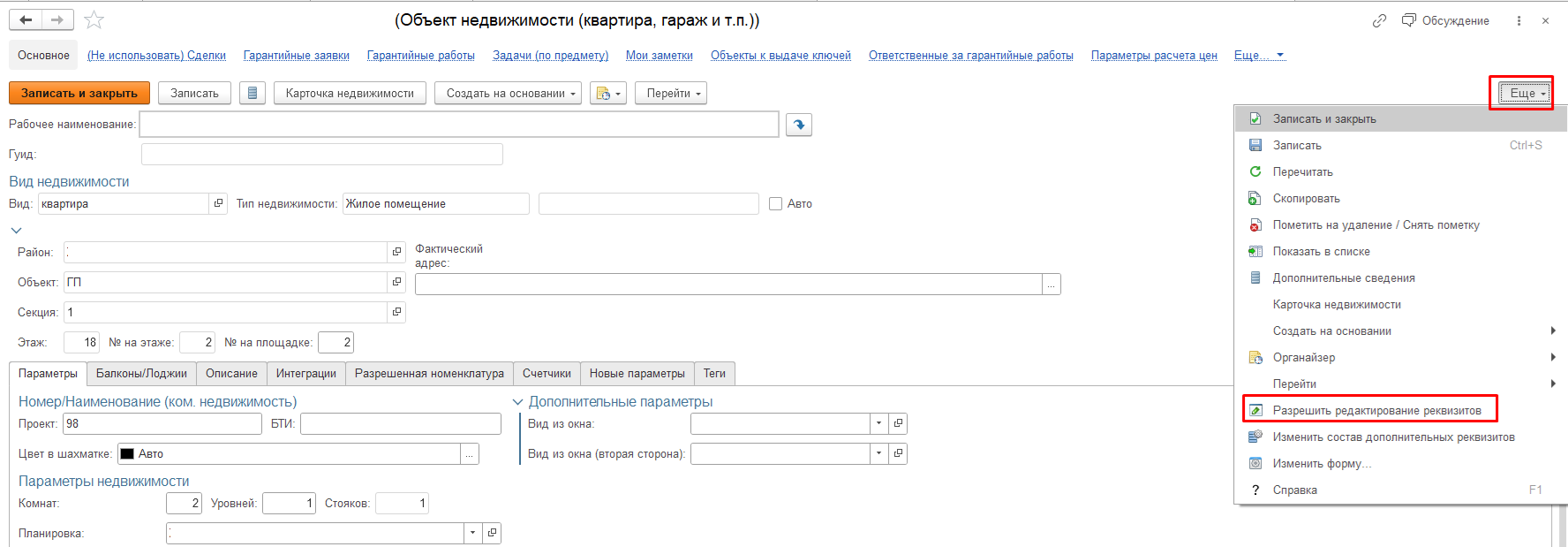Go forward with the right arrow
Viewport: 1568px width, 547px height.
[x=57, y=19]
